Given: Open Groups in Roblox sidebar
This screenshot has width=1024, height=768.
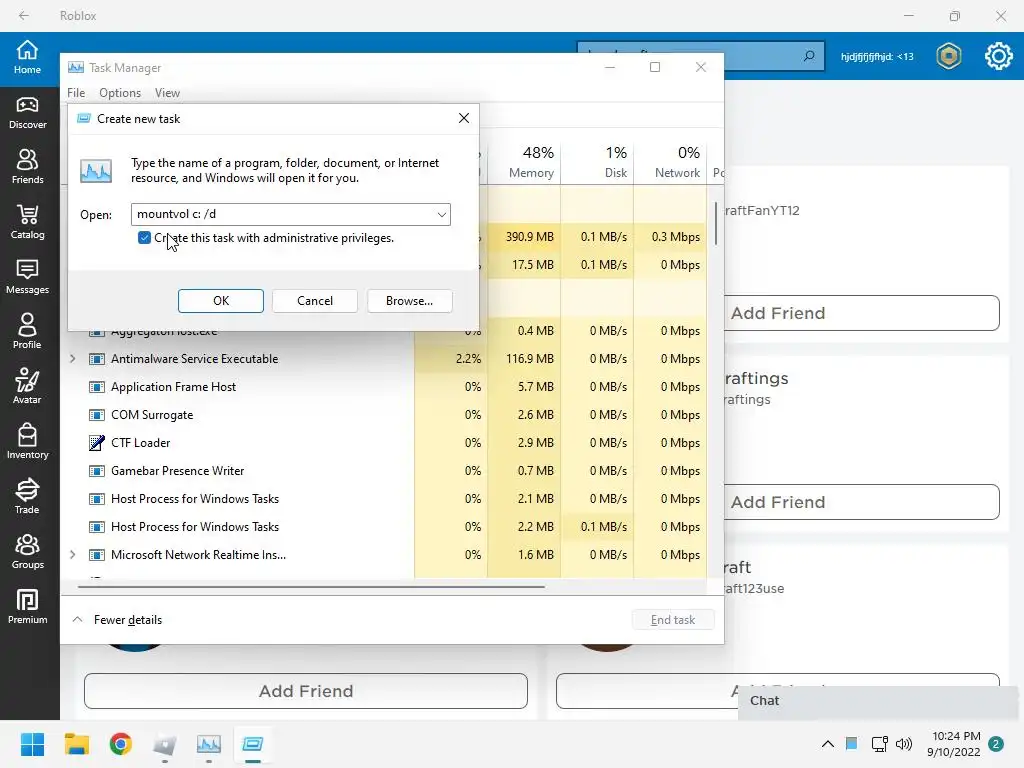Looking at the screenshot, I should click(27, 552).
